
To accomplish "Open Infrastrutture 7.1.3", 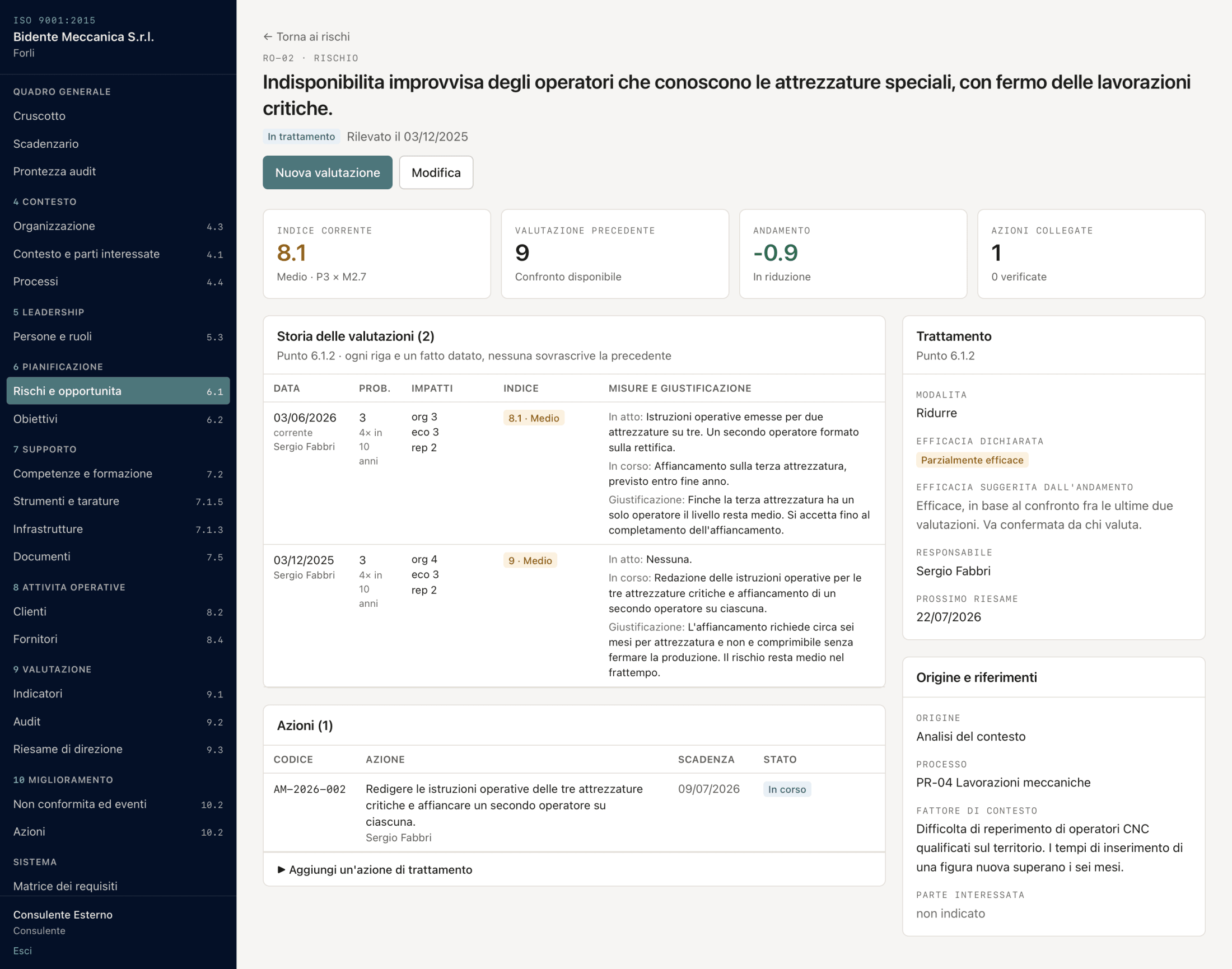I will click(x=118, y=529).
